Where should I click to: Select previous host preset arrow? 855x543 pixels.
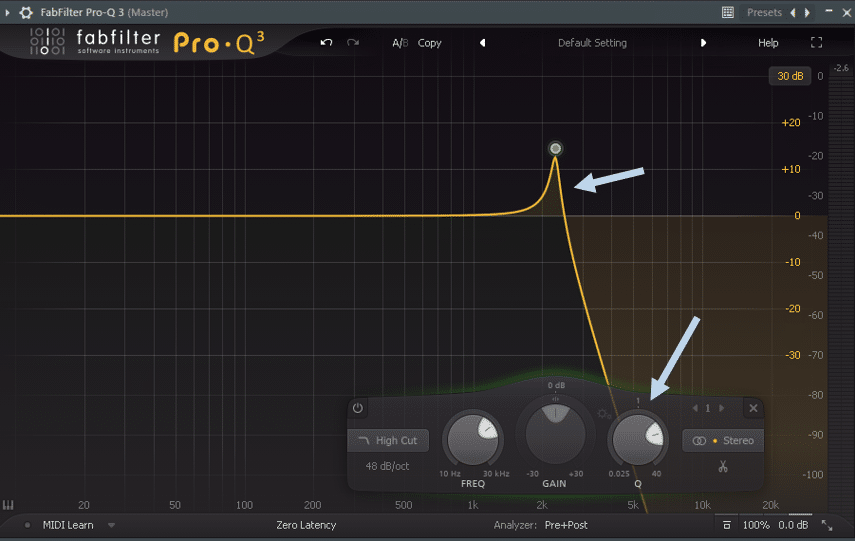793,12
